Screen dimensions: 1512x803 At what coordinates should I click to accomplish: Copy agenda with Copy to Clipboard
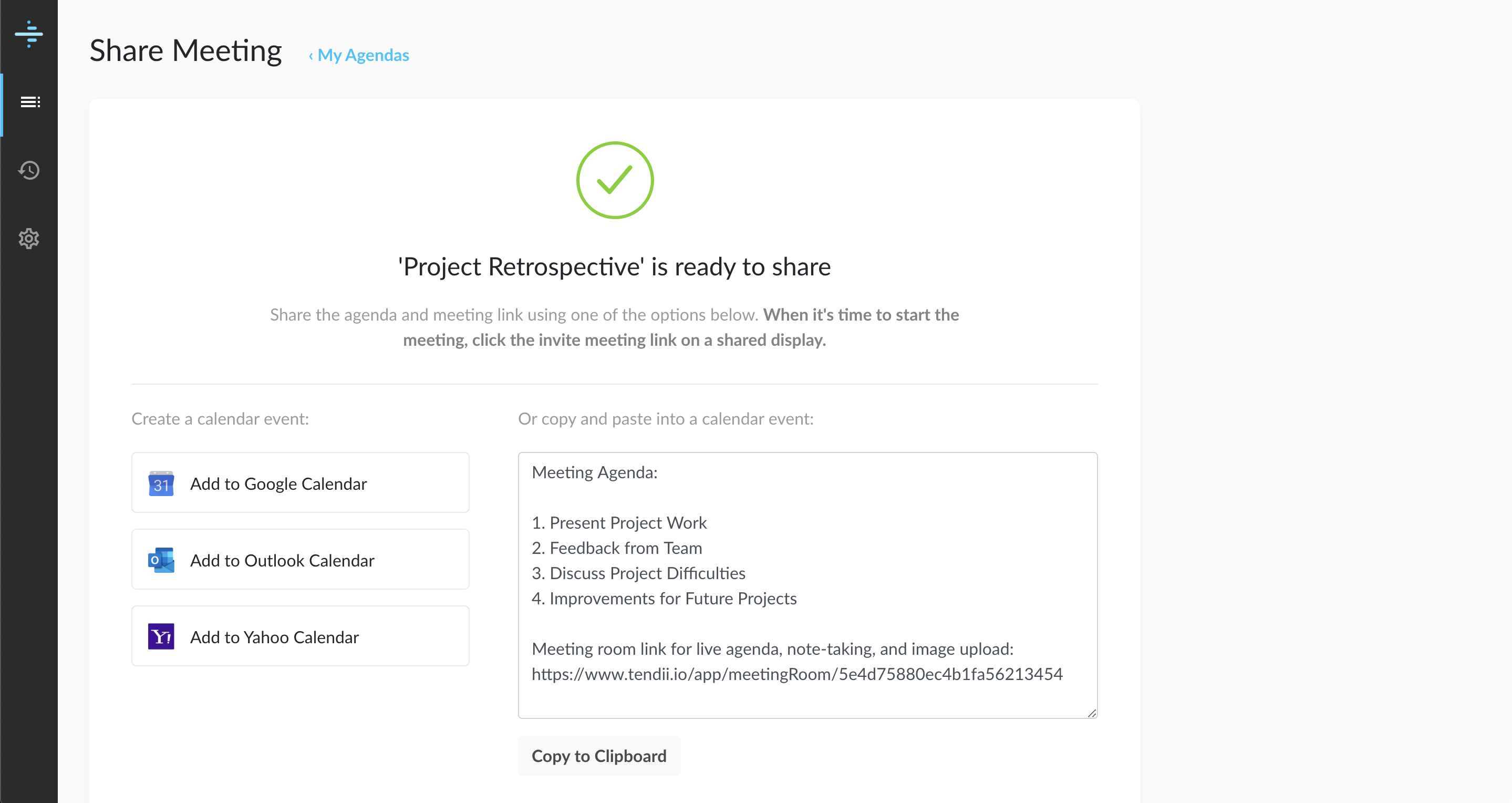599,756
